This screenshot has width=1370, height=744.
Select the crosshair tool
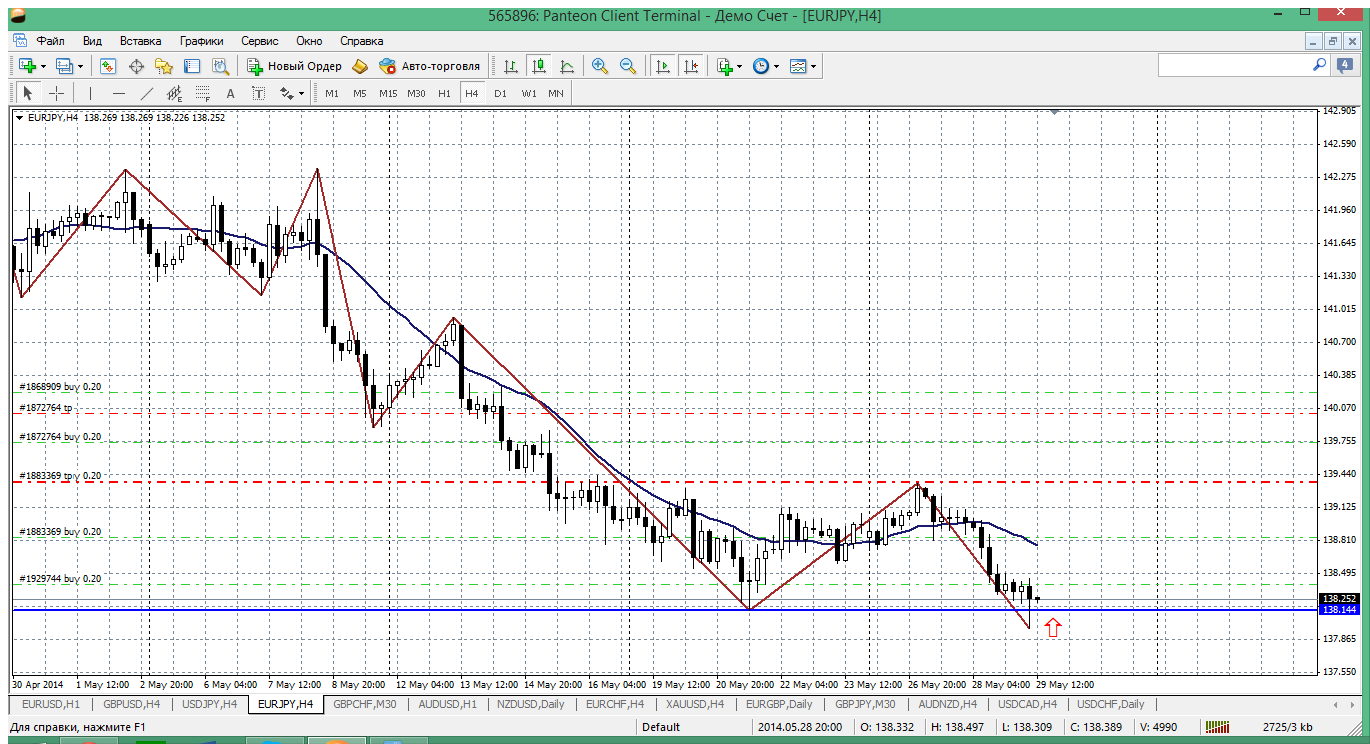click(x=57, y=93)
